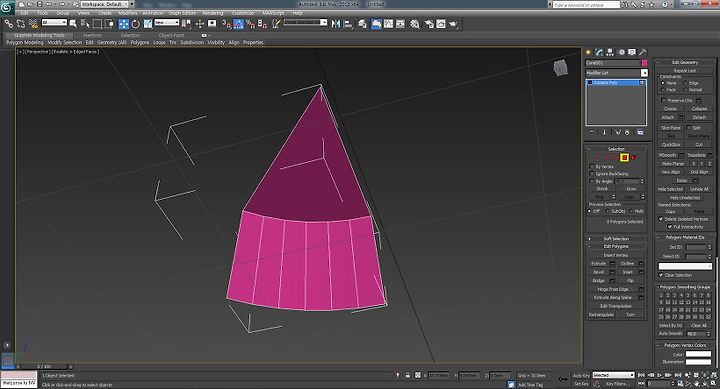Viewport: 720px width, 389px height.
Task: Open the Material Editor icon
Action: click(x=415, y=24)
